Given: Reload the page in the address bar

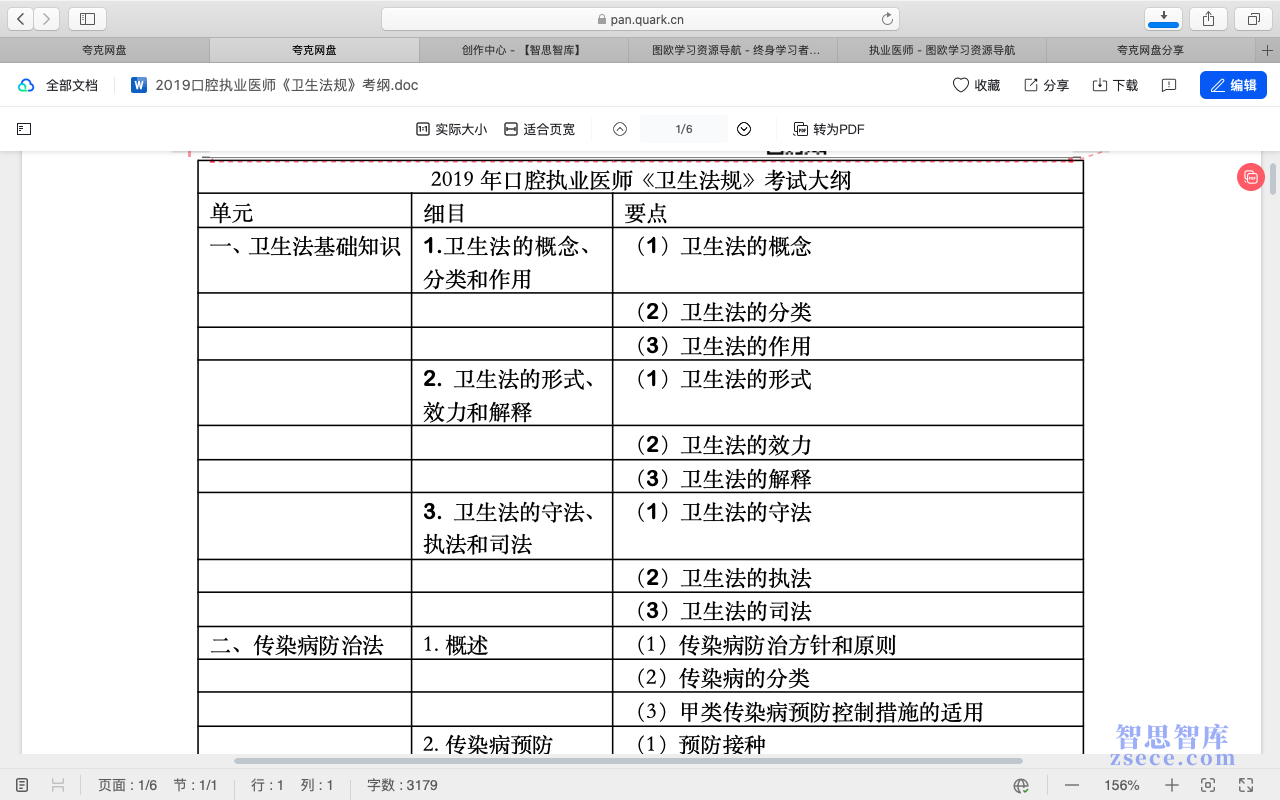Looking at the screenshot, I should (x=887, y=19).
